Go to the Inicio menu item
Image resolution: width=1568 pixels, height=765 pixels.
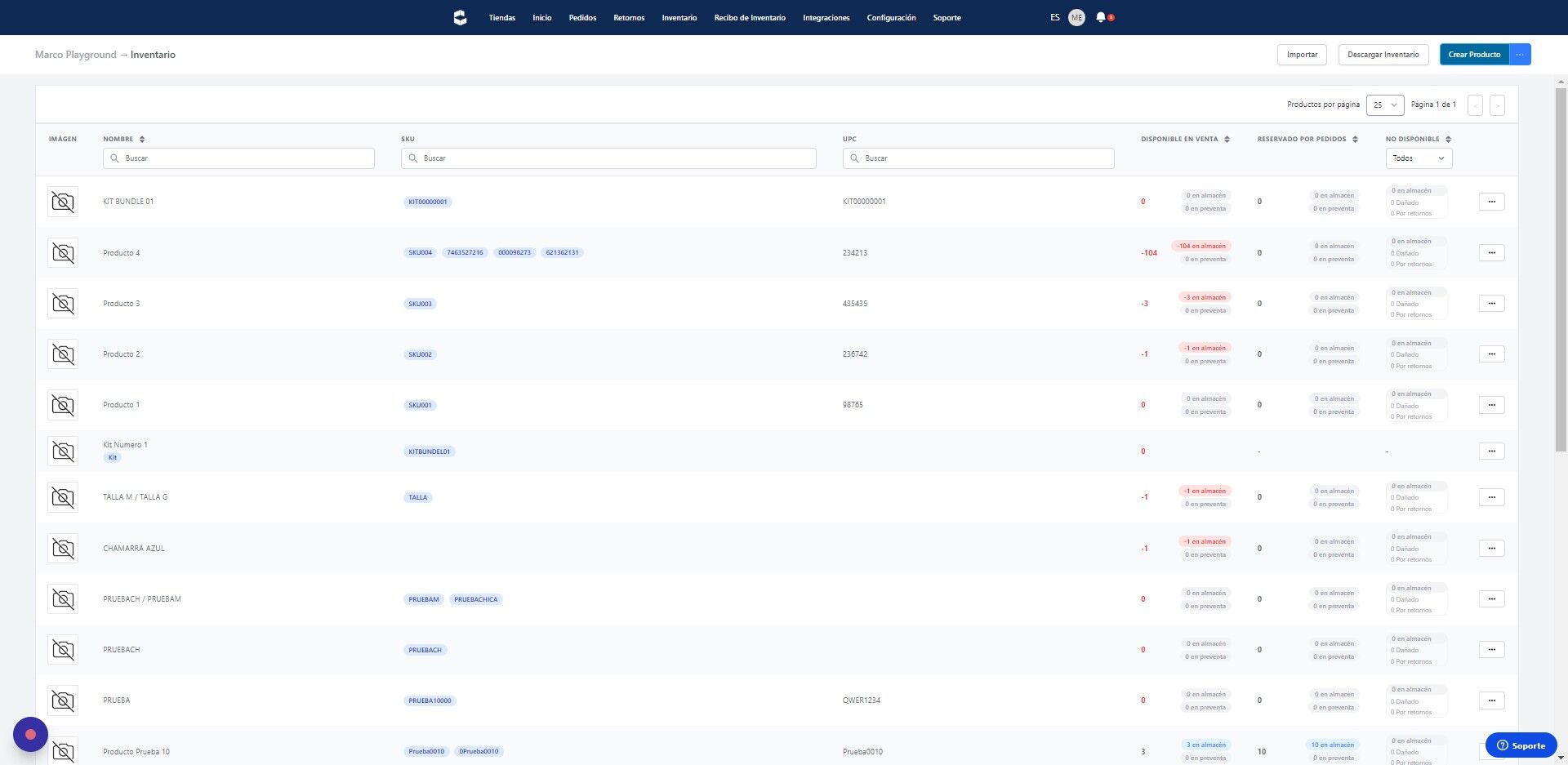(542, 17)
